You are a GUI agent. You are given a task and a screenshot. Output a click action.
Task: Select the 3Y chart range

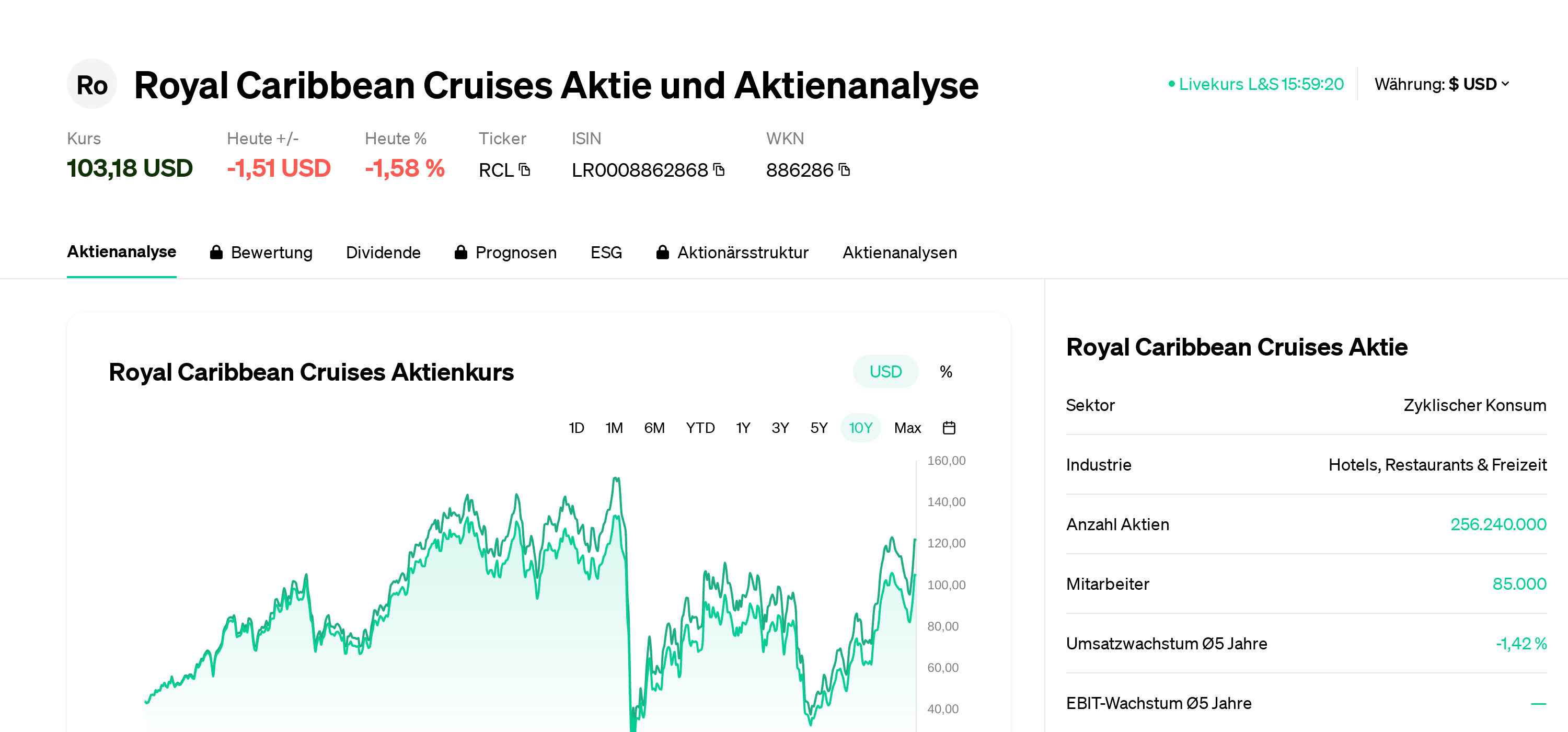[x=780, y=428]
